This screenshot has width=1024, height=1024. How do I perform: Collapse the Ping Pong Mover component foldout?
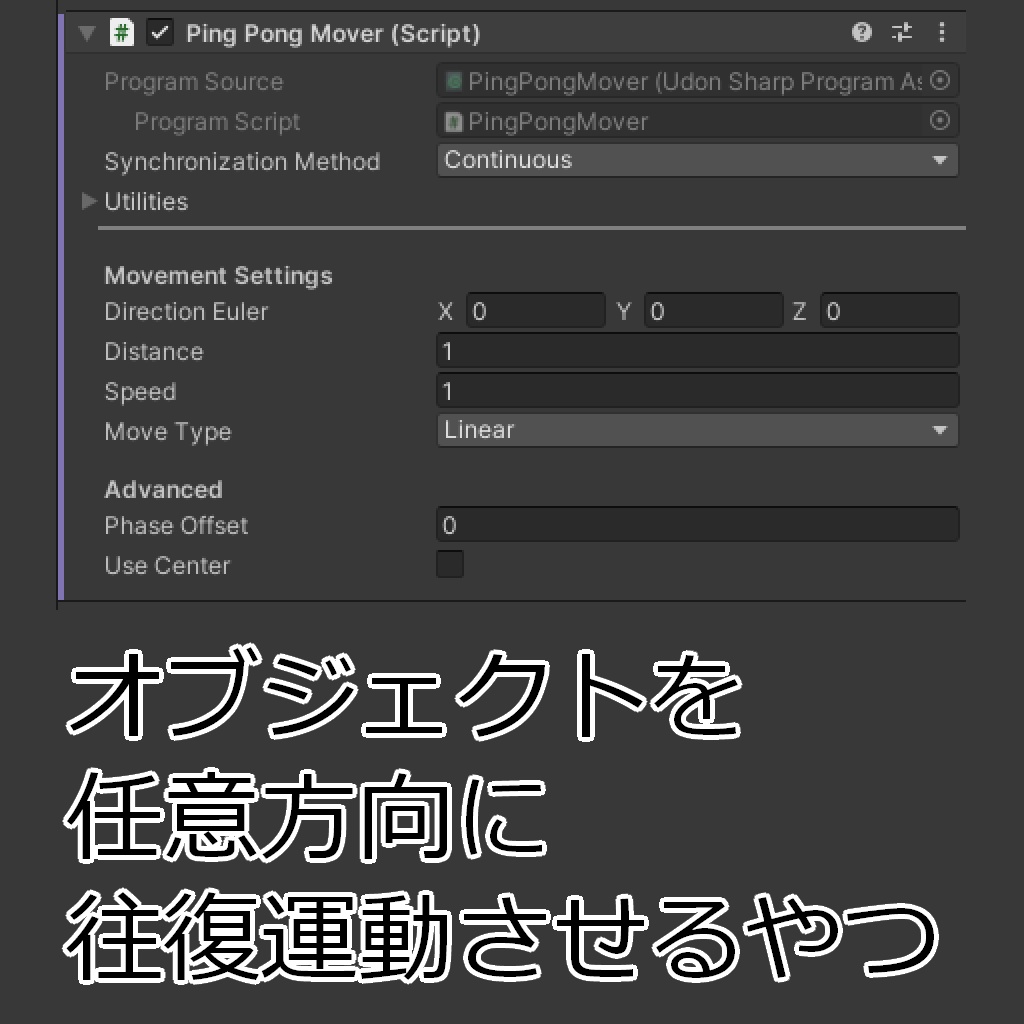(86, 32)
